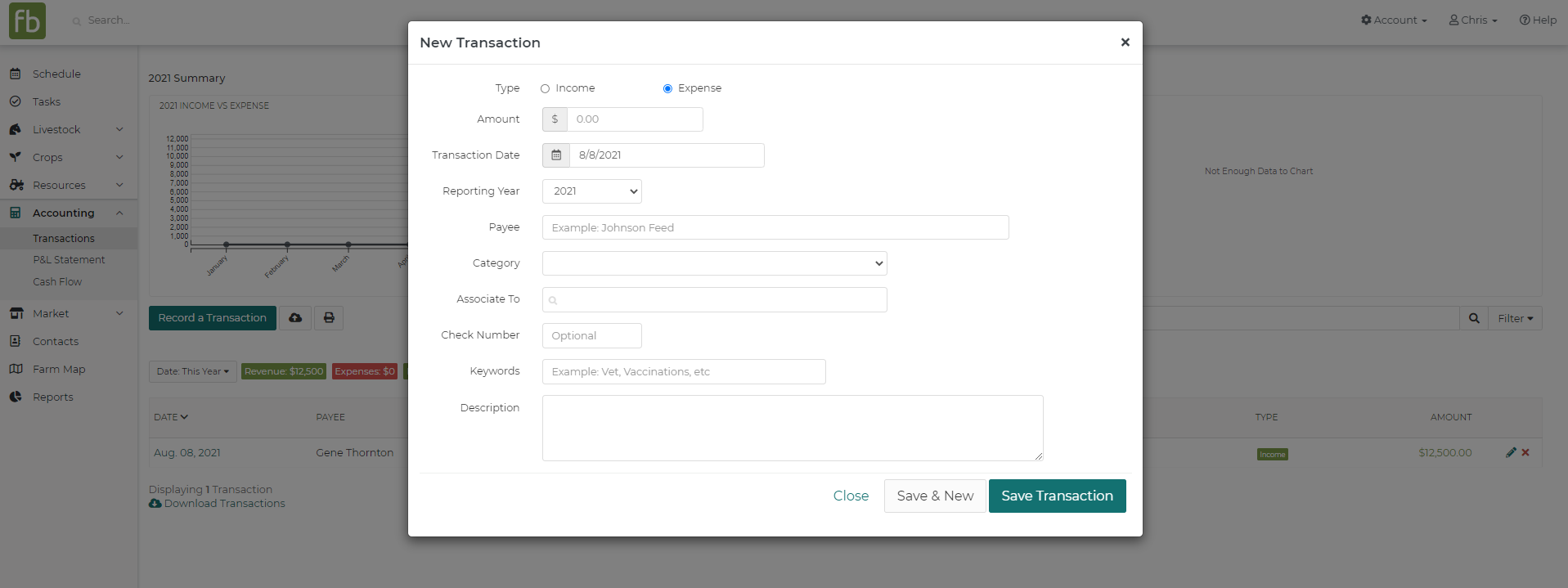Click the fb logo icon
The height and width of the screenshot is (588, 1568).
(x=27, y=20)
